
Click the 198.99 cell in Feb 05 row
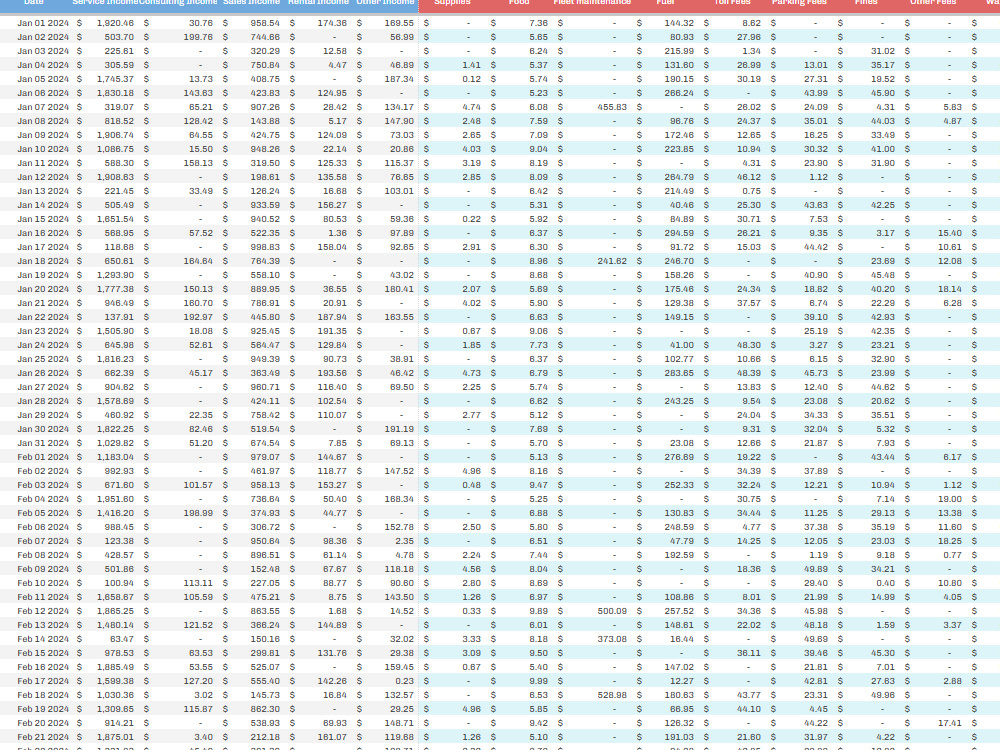click(198, 514)
